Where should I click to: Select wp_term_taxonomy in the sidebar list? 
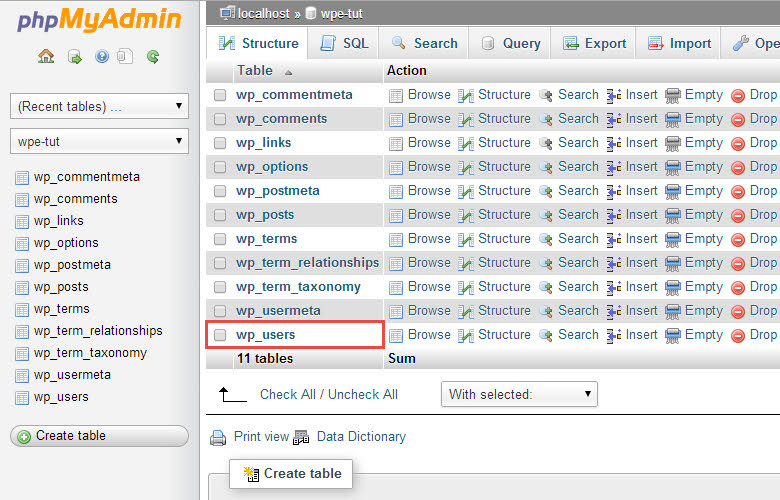91,353
